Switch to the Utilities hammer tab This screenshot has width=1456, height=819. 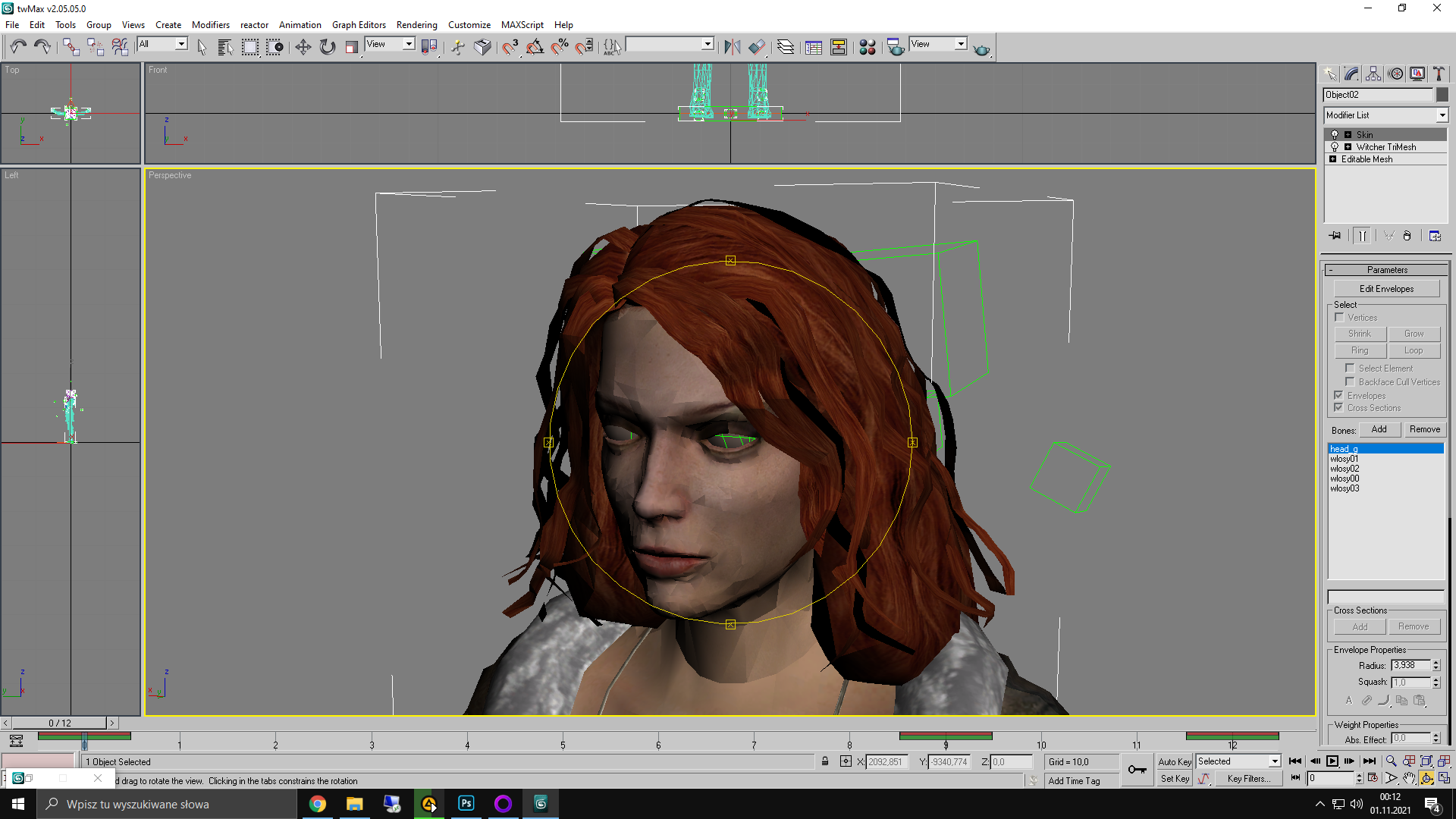[1439, 74]
